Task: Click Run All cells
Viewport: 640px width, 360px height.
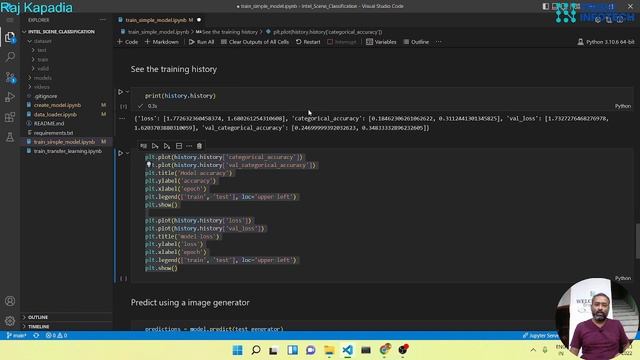Action: (201, 42)
